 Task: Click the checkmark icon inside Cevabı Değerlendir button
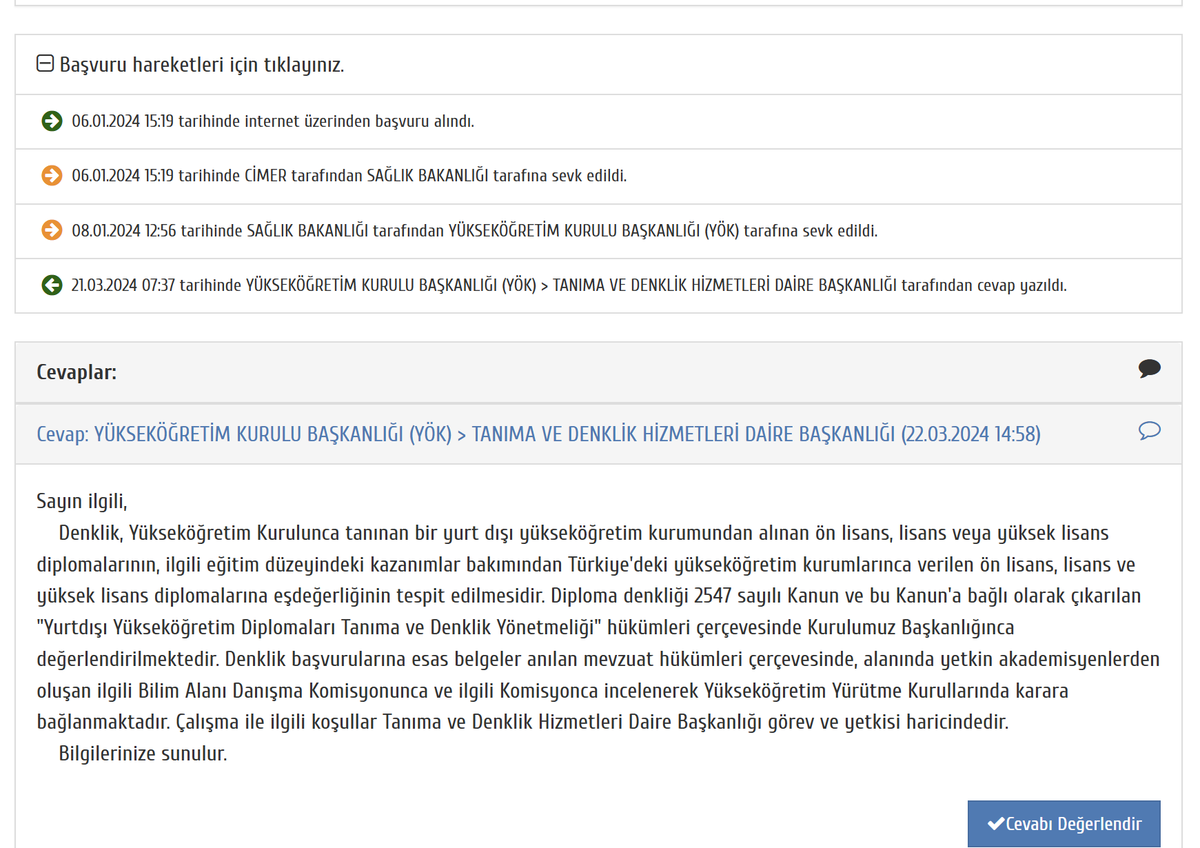click(994, 823)
